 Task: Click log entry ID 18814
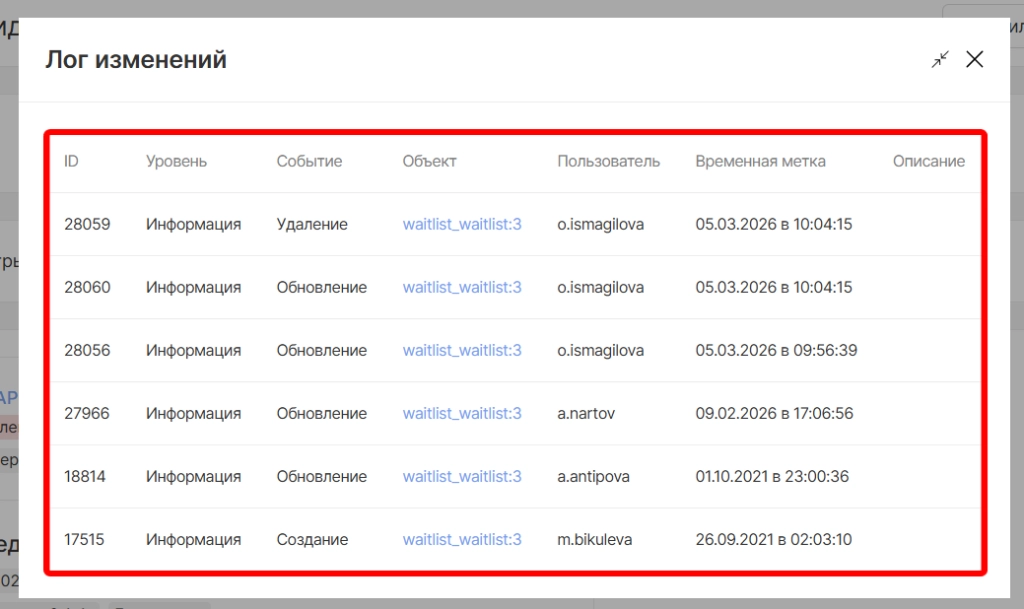[x=87, y=476]
